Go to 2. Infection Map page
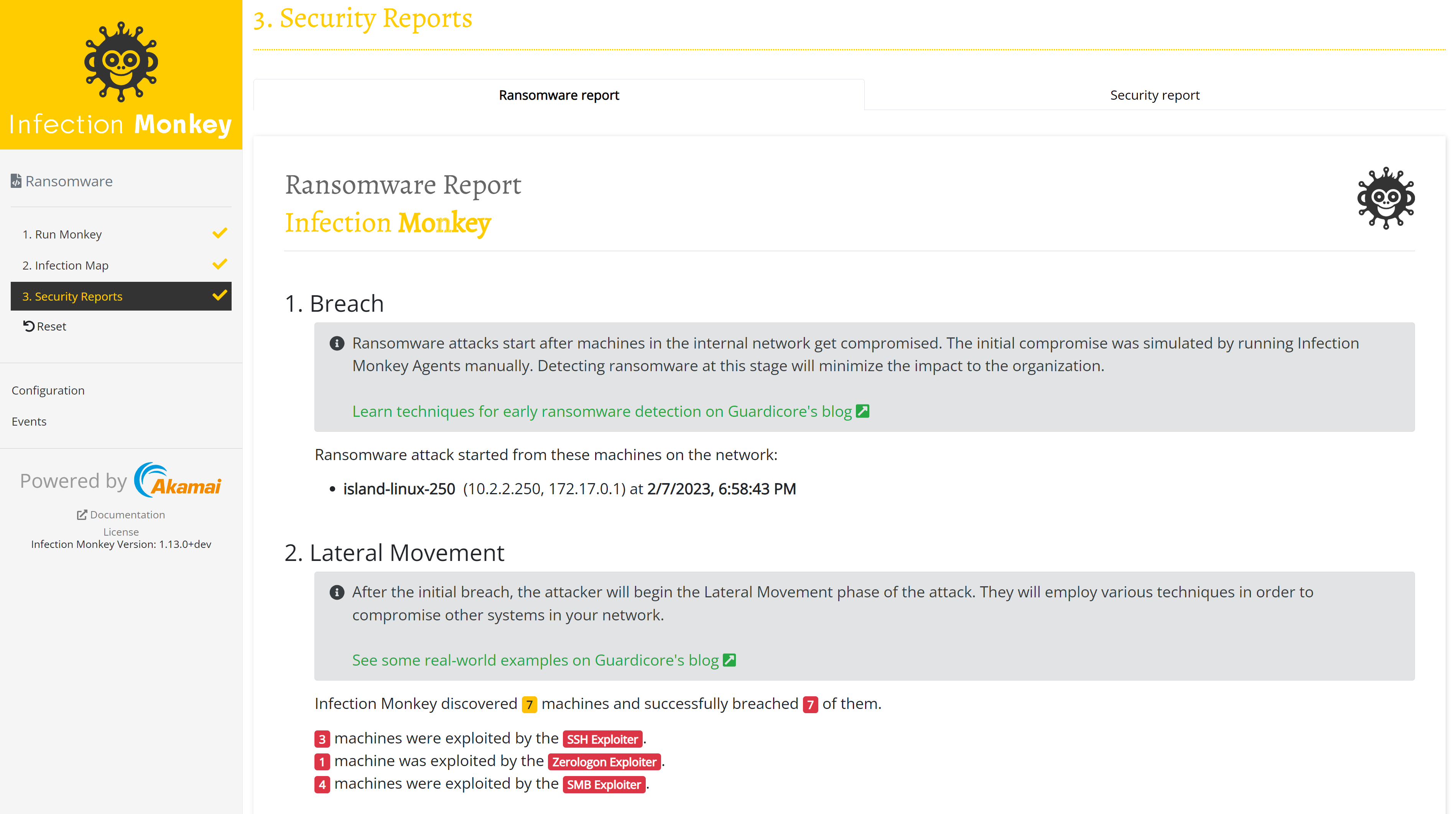 [66, 265]
